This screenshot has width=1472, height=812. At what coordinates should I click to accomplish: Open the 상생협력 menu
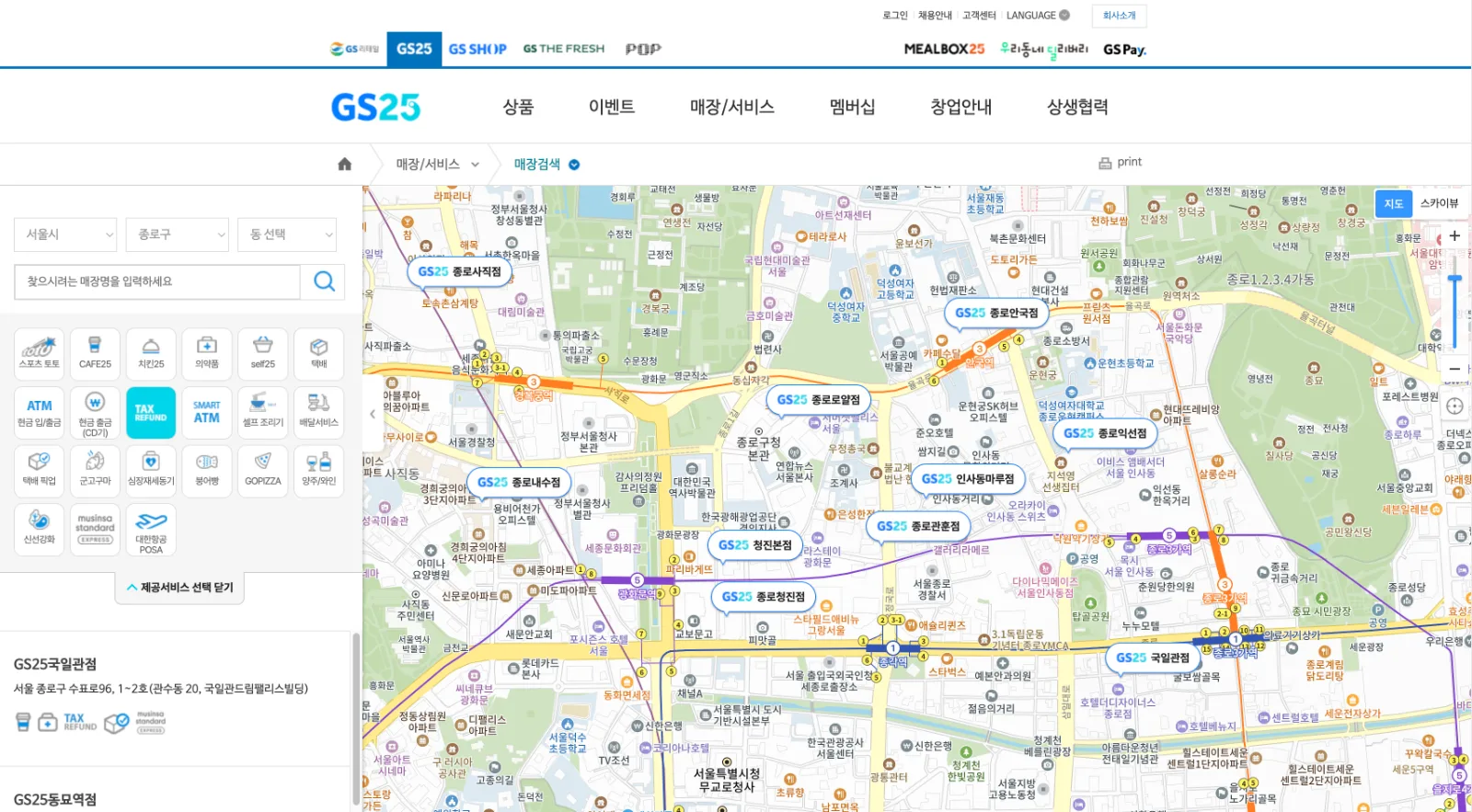click(x=1077, y=107)
